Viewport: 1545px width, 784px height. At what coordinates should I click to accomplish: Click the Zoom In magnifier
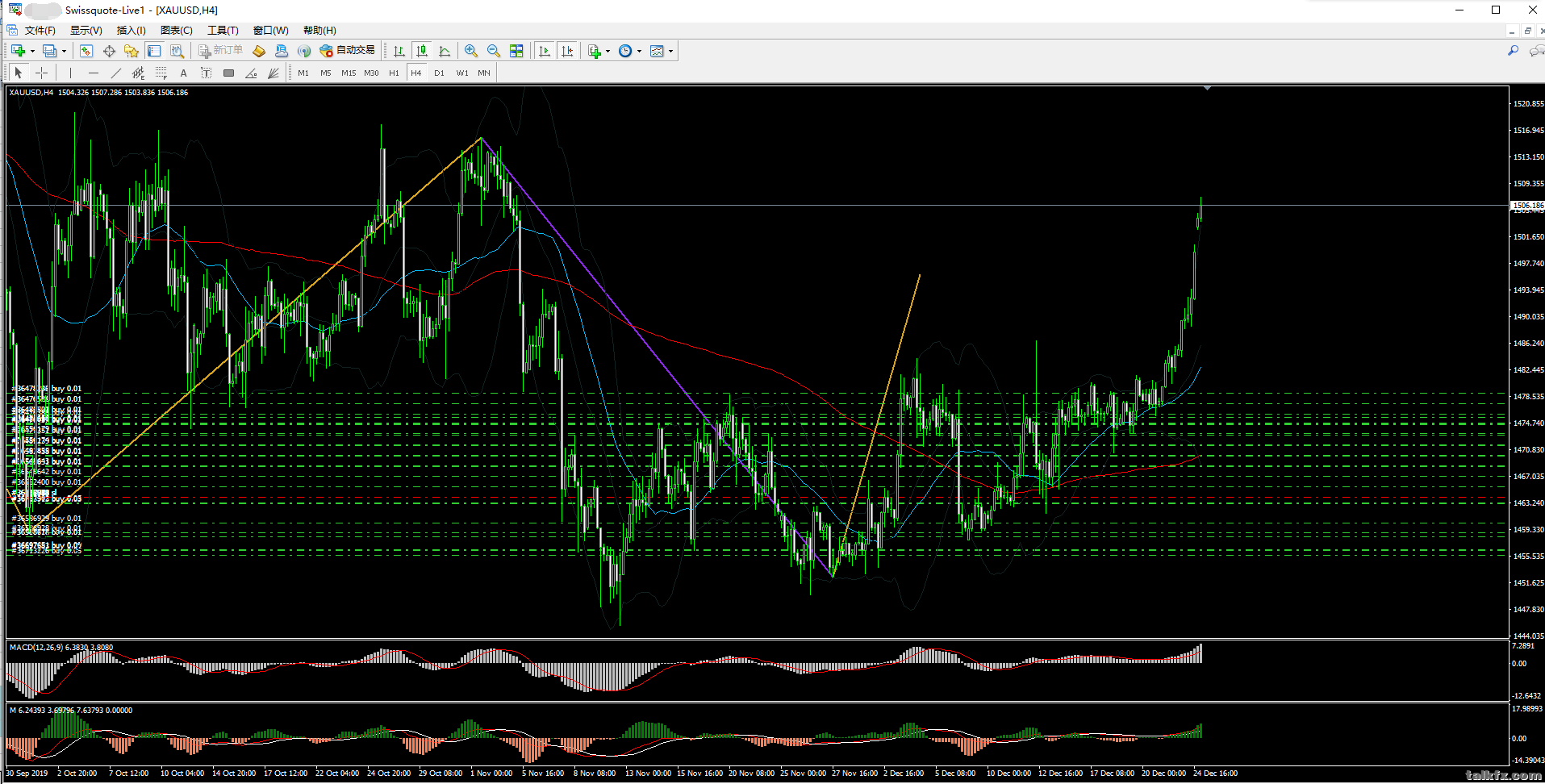click(x=471, y=51)
